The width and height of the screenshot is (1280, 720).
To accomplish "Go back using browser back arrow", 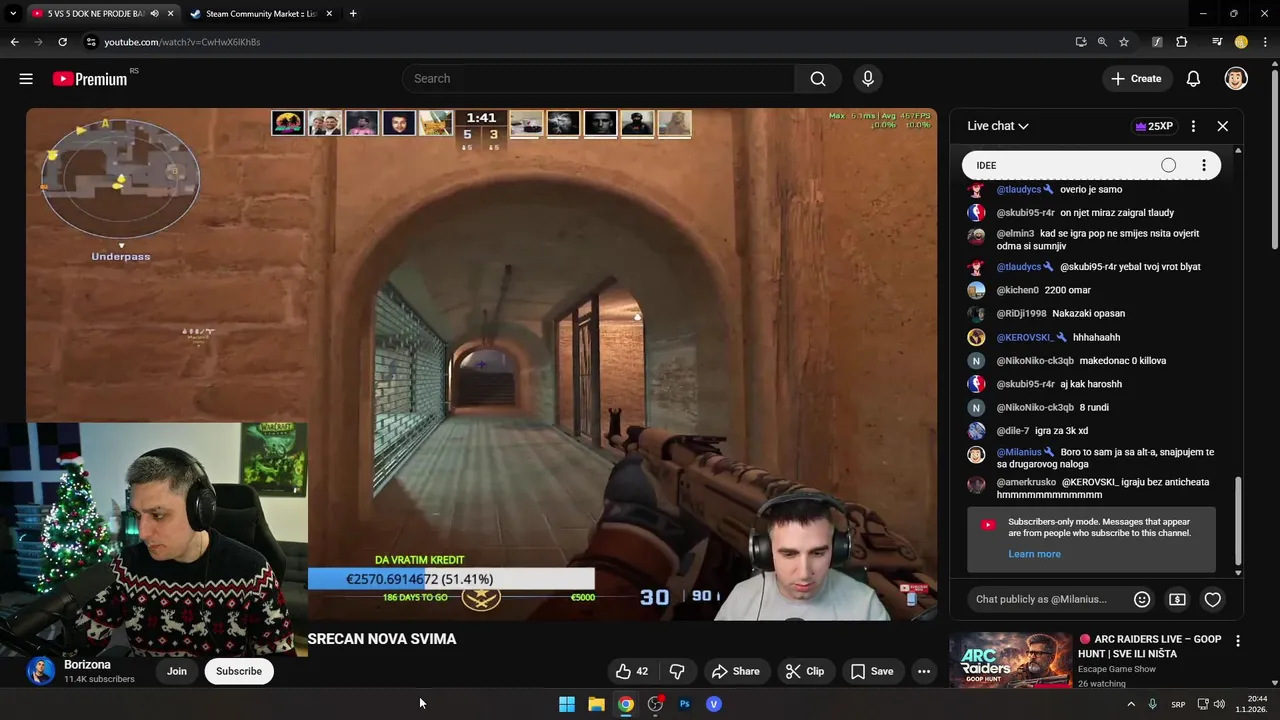I will click(x=14, y=42).
